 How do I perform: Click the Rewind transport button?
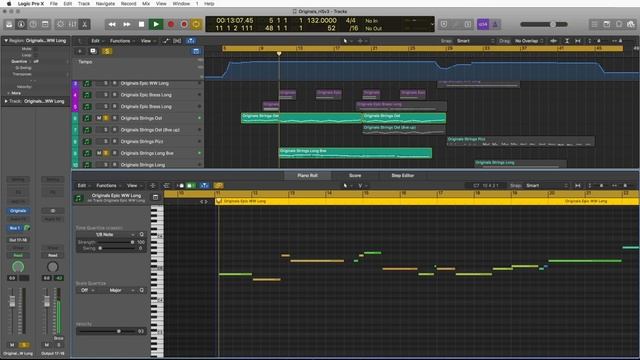[x=112, y=24]
